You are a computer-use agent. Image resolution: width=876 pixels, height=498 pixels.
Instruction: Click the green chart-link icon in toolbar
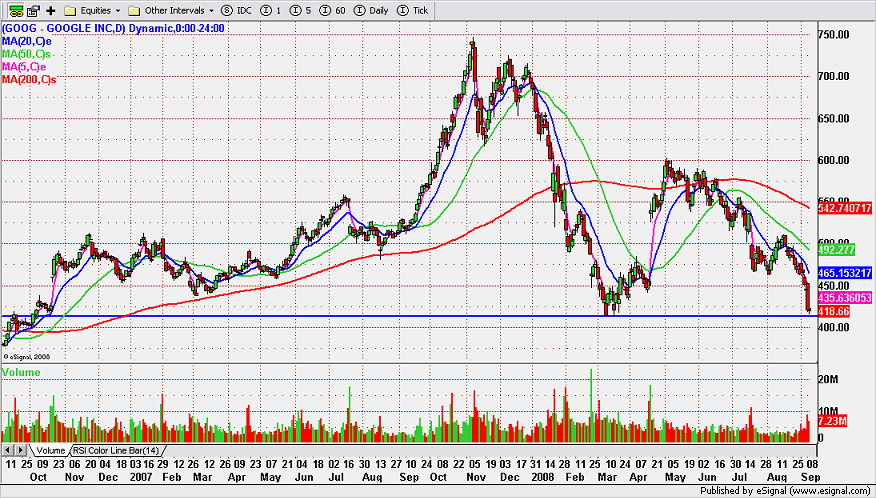(x=14, y=10)
